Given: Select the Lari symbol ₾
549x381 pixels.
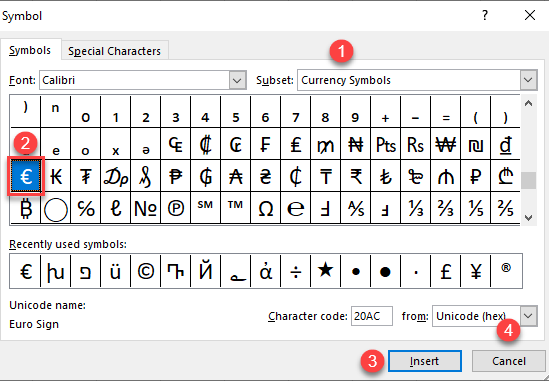Looking at the screenshot, I should [x=505, y=176].
